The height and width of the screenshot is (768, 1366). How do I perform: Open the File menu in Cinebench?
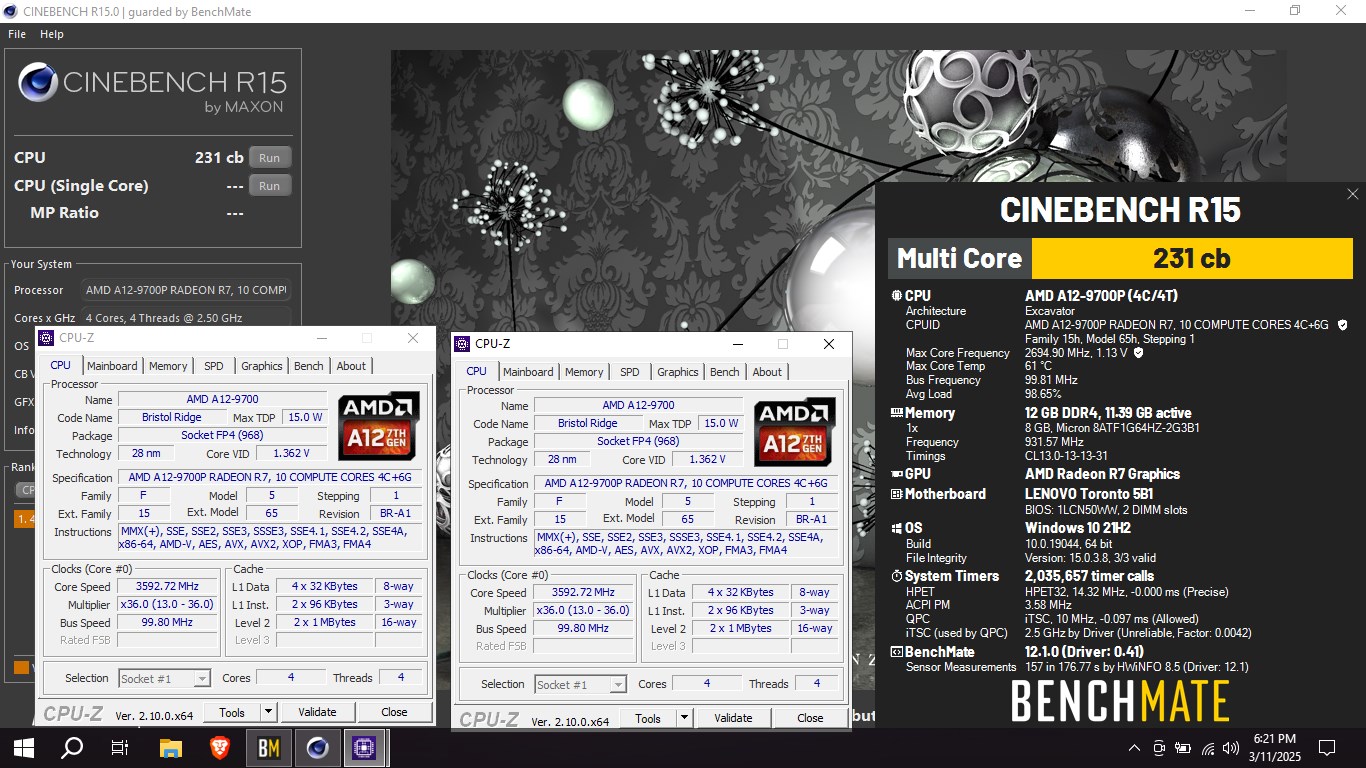click(x=17, y=34)
